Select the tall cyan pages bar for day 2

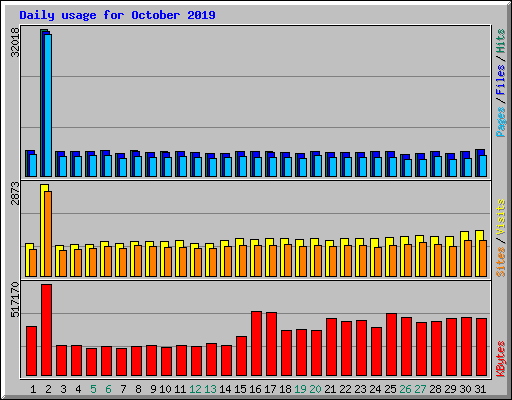(48, 105)
